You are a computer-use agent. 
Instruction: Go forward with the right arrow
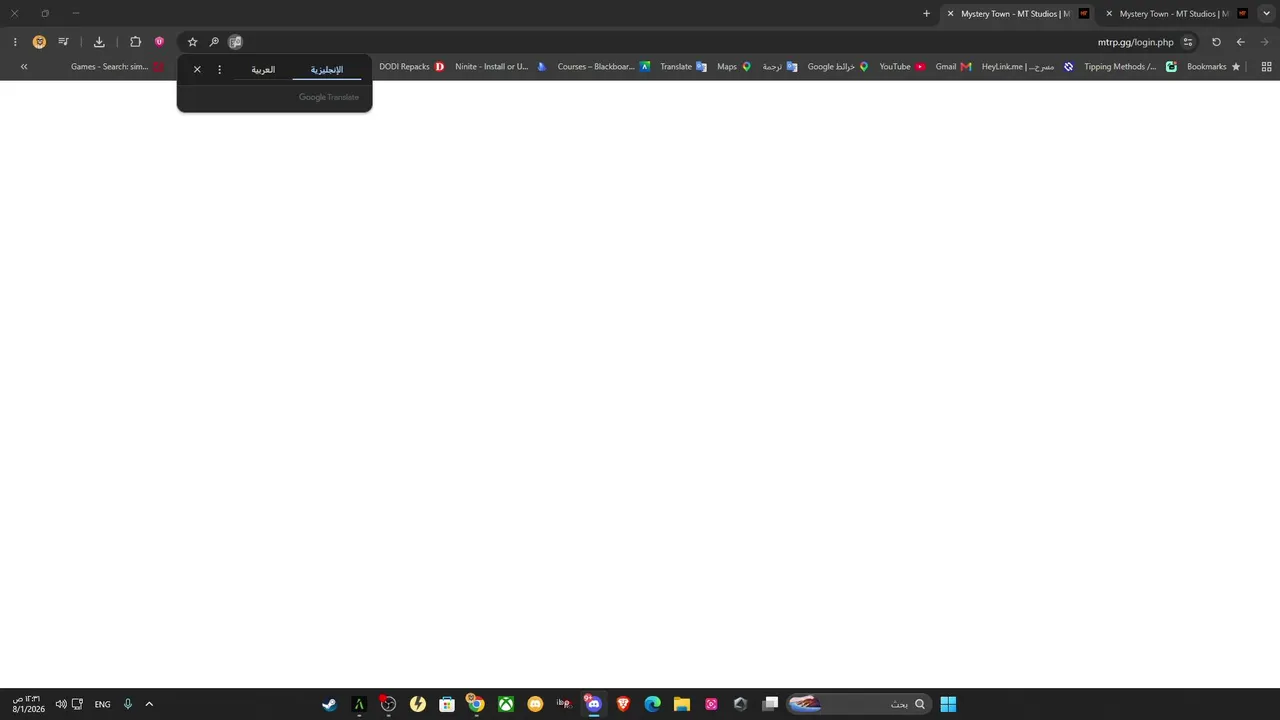[x=1265, y=42]
